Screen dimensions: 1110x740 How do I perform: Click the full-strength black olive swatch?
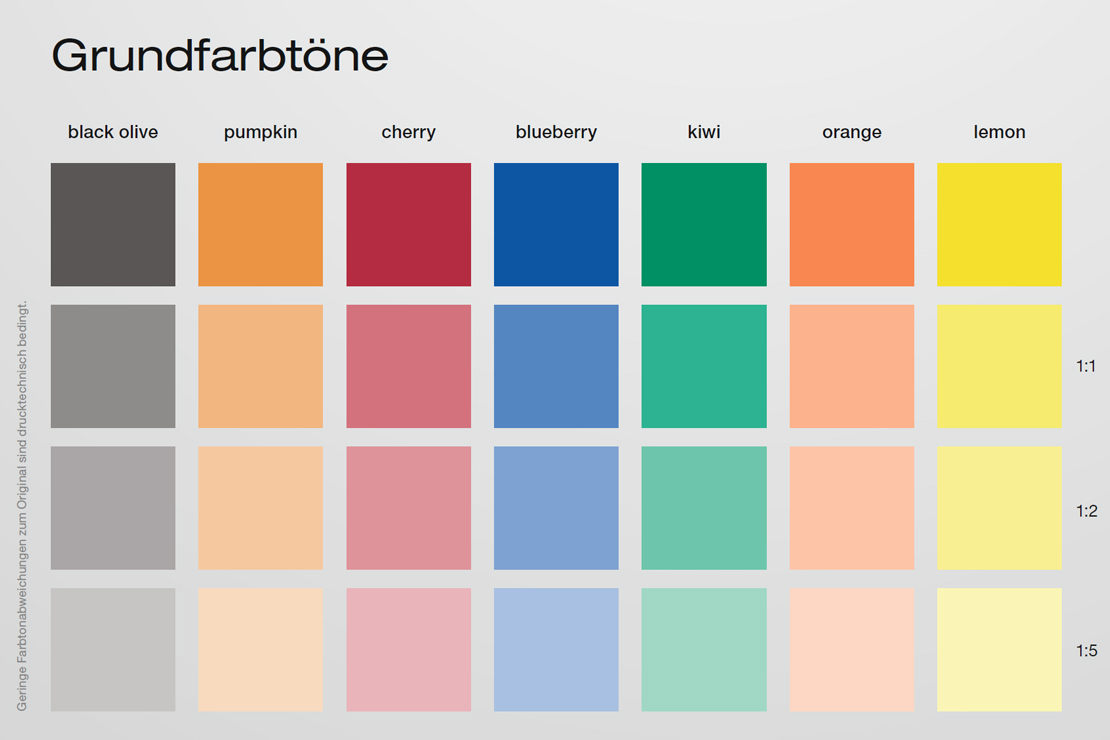113,225
